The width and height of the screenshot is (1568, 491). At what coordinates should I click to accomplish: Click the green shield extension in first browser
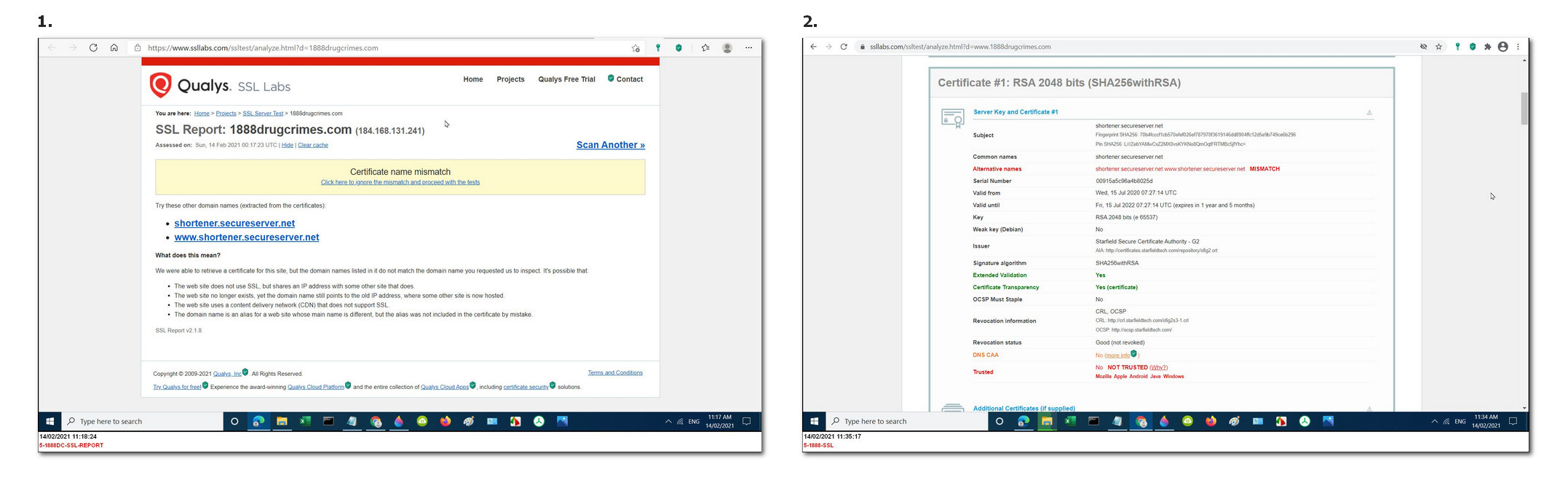click(x=678, y=48)
